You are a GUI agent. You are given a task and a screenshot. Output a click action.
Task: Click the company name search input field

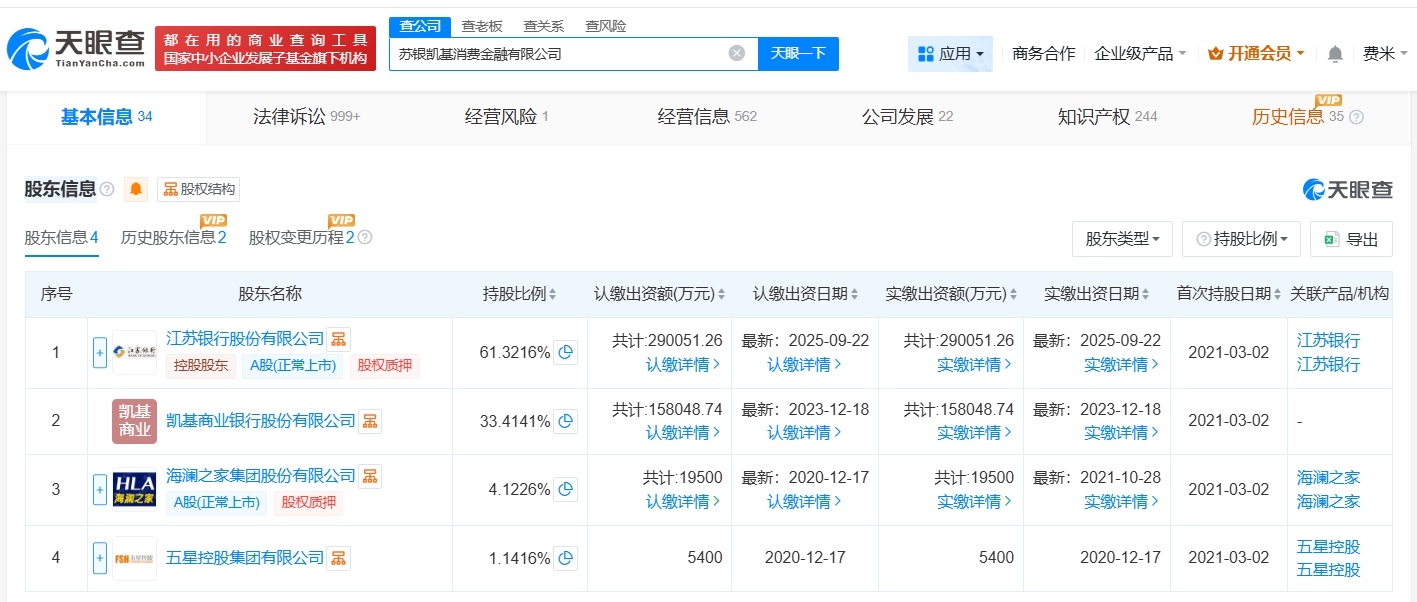point(555,54)
